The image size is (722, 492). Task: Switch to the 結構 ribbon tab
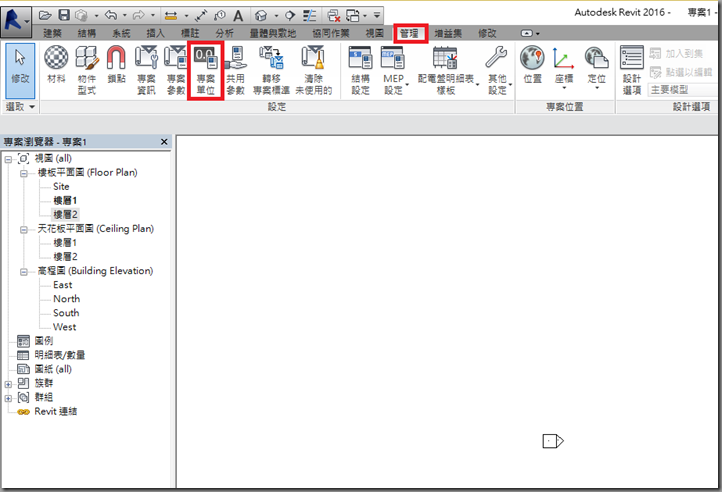tap(87, 33)
